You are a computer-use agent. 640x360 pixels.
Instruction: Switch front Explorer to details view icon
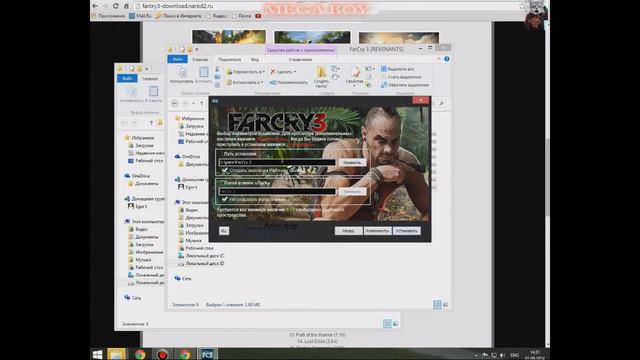(x=437, y=304)
